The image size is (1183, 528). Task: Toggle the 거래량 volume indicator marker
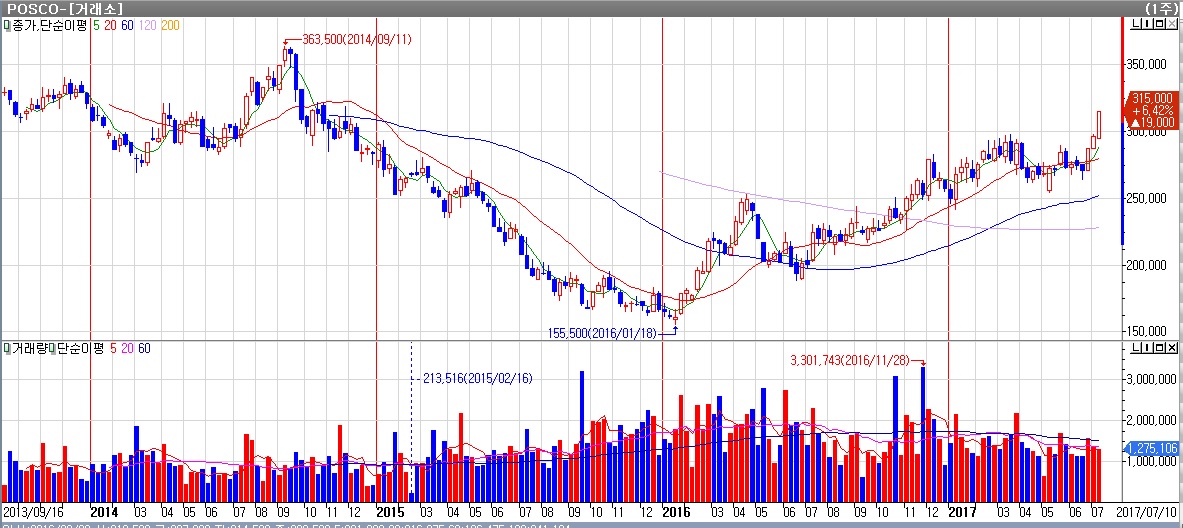pyautogui.click(x=6, y=348)
